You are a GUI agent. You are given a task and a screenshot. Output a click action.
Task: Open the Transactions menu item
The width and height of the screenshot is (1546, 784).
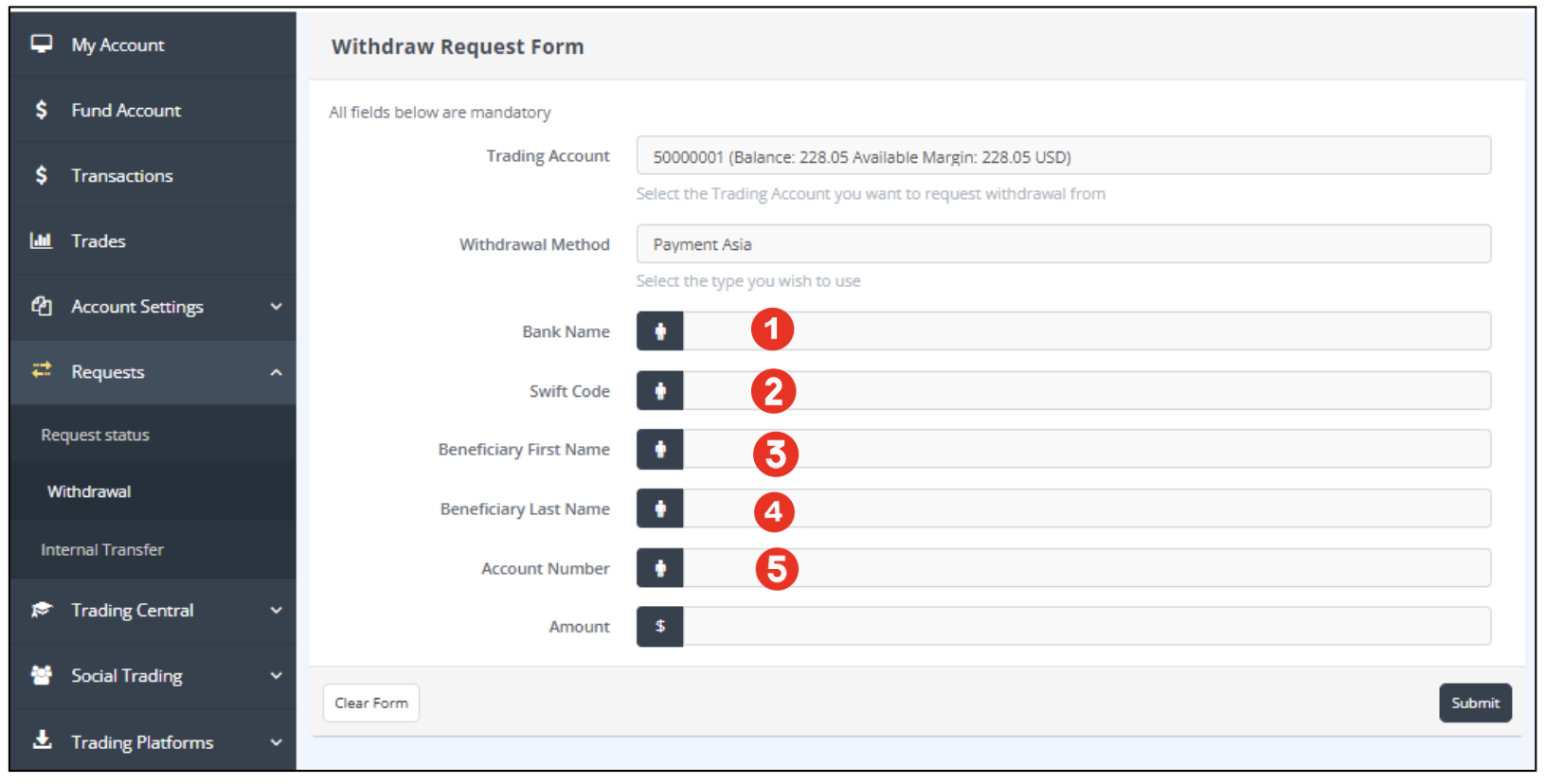point(122,176)
